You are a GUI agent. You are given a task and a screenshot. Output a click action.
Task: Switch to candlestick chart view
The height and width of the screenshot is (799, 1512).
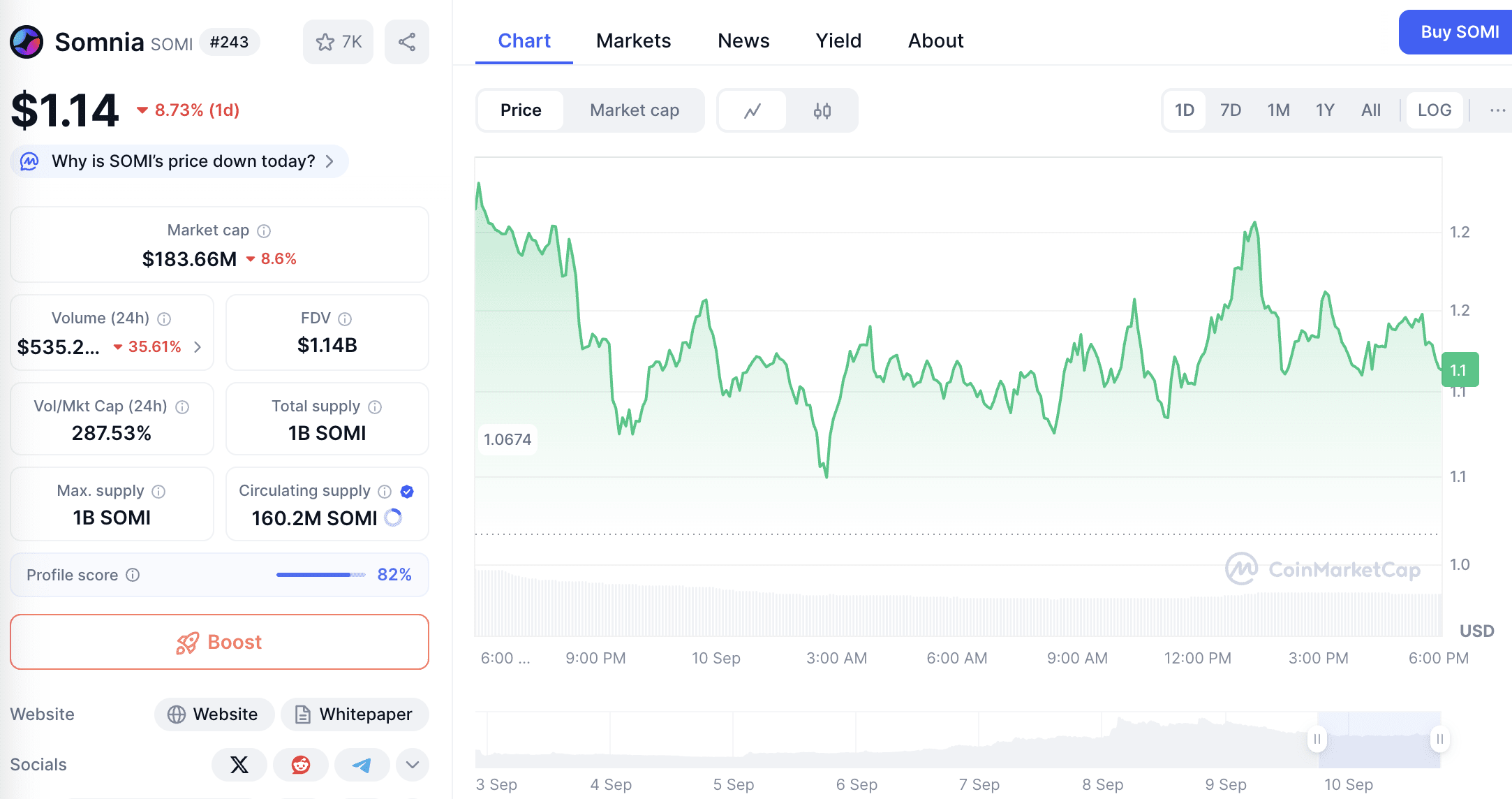tap(822, 110)
